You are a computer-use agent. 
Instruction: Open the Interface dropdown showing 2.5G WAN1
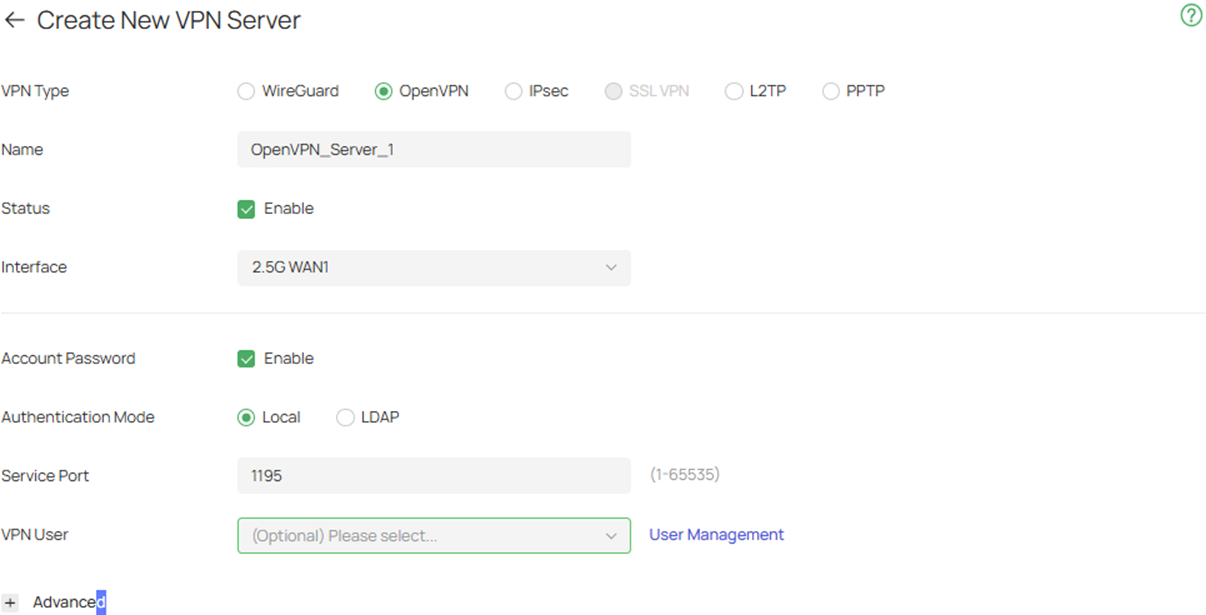click(433, 267)
